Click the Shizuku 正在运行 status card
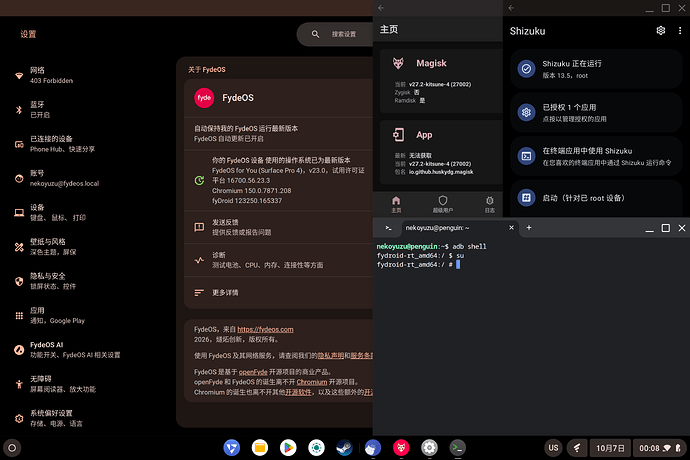Image resolution: width=690 pixels, height=460 pixels. tap(596, 69)
